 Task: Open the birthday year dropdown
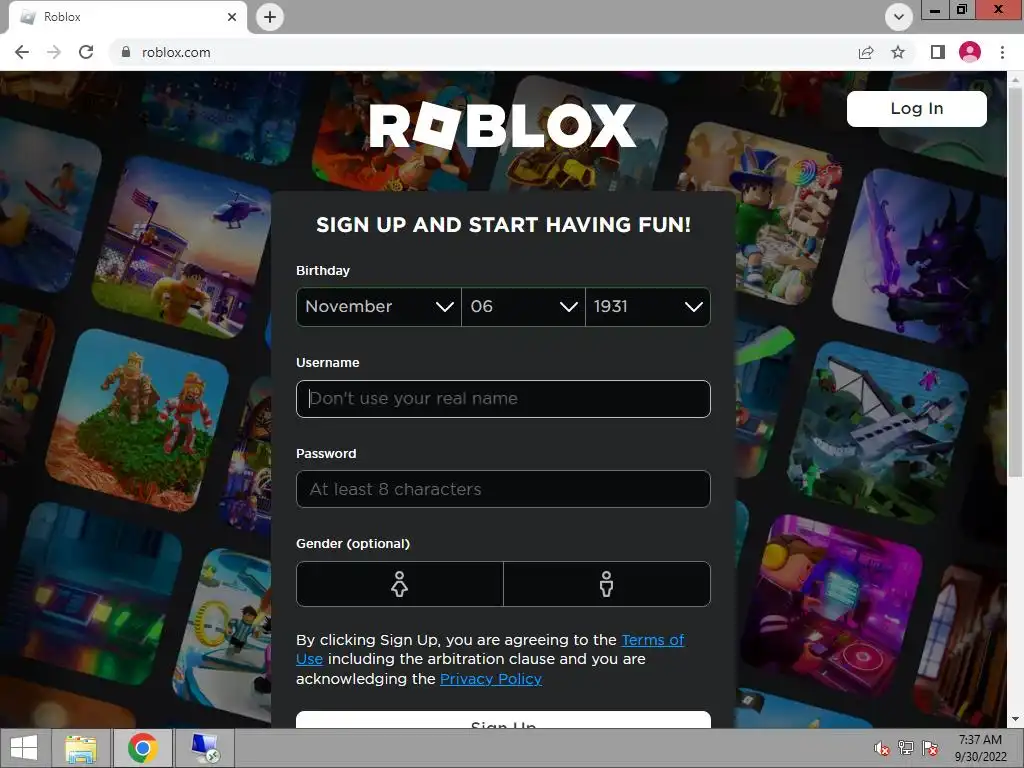(648, 306)
